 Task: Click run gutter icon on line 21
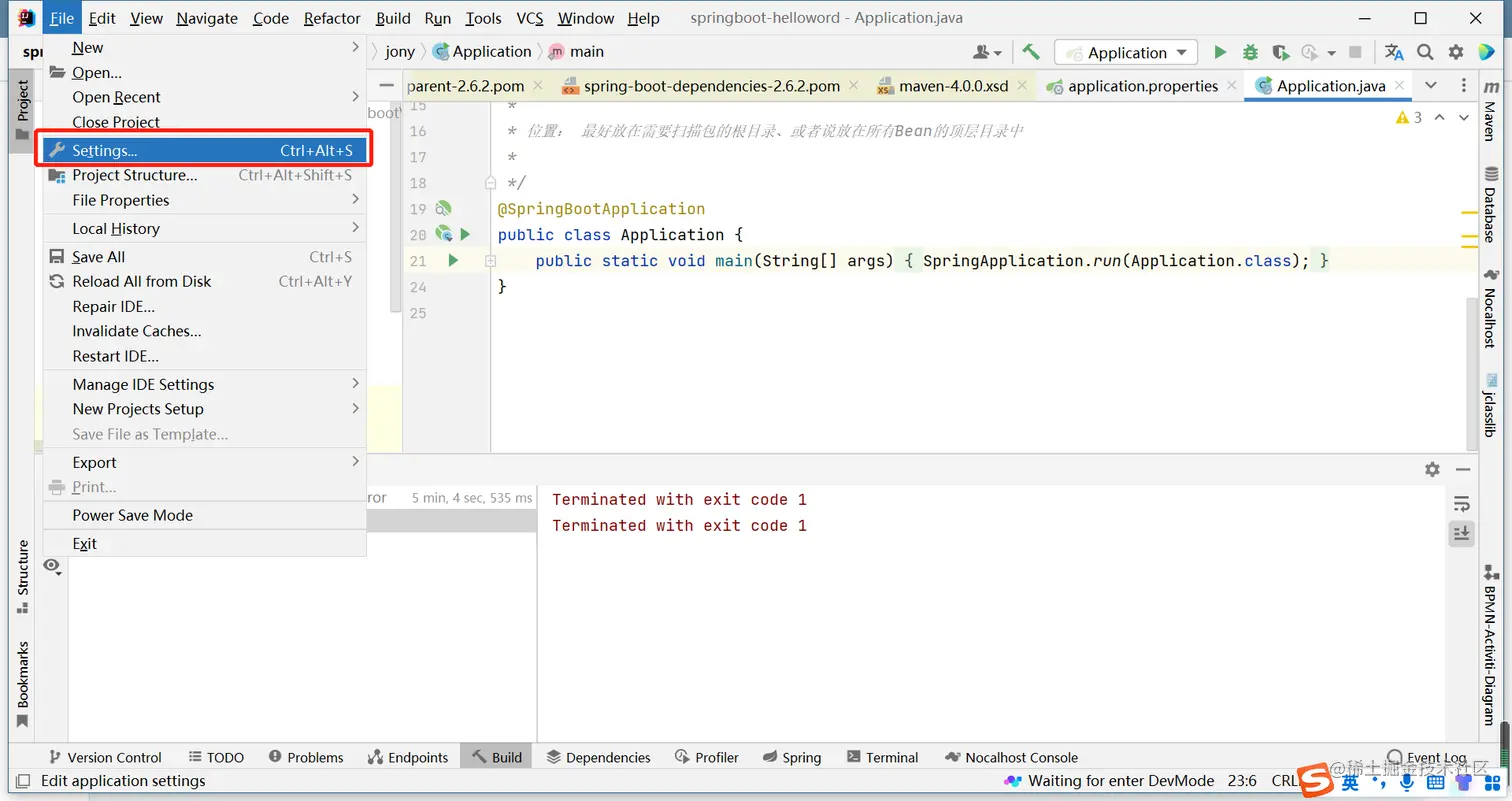tap(453, 261)
